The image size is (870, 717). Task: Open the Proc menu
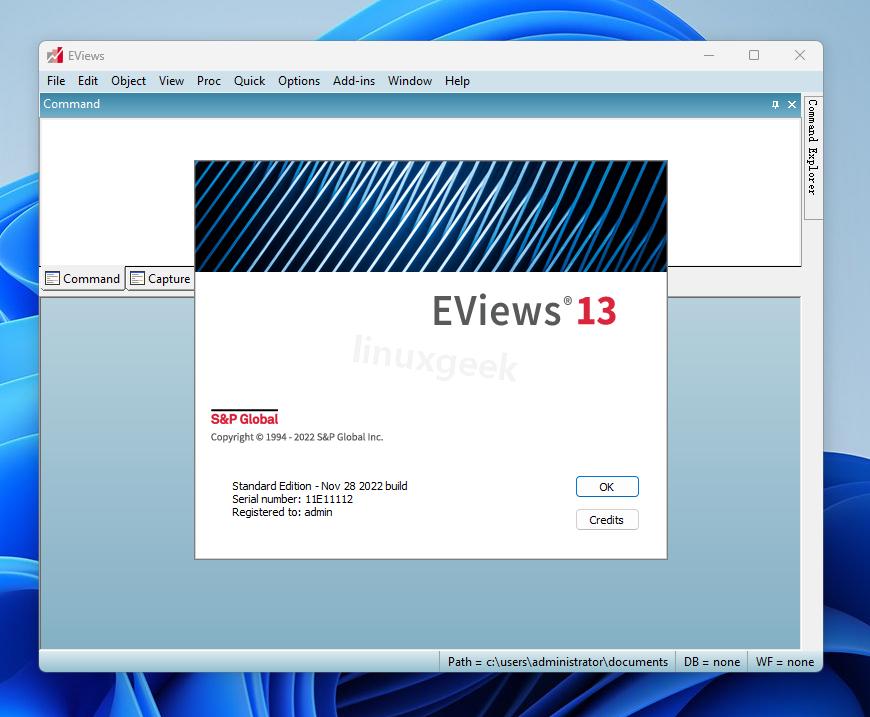coord(208,81)
